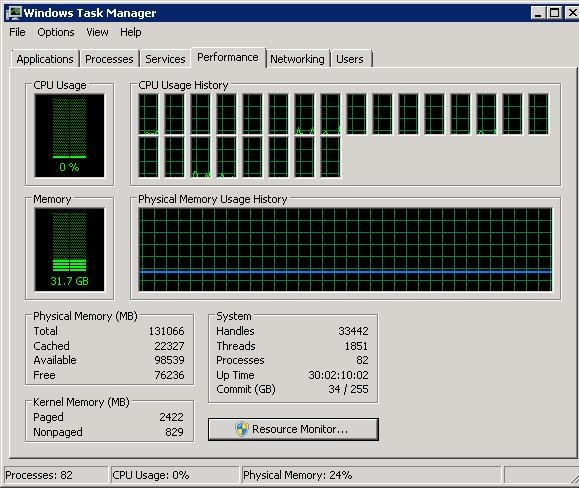Image resolution: width=579 pixels, height=490 pixels.
Task: Launch Resource Monitor
Action: point(293,429)
